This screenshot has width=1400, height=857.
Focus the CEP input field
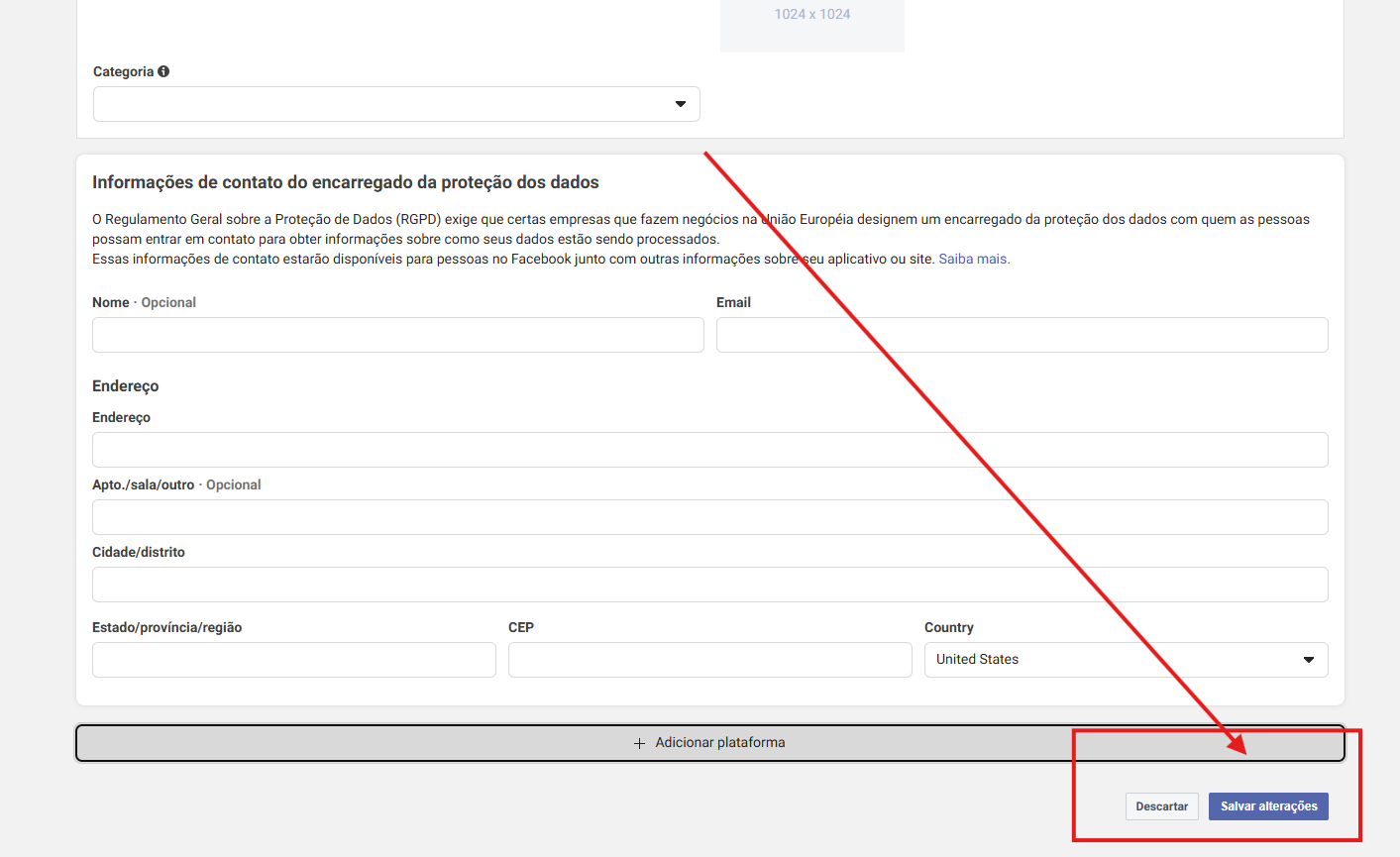[710, 660]
